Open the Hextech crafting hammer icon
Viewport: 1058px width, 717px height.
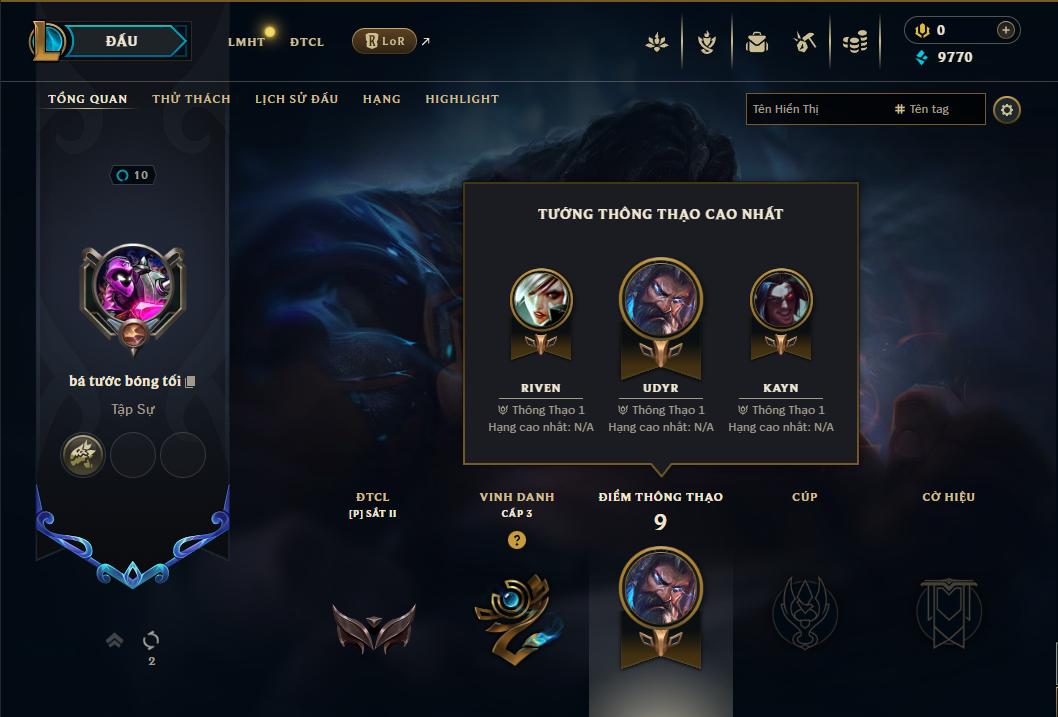pyautogui.click(x=805, y=43)
